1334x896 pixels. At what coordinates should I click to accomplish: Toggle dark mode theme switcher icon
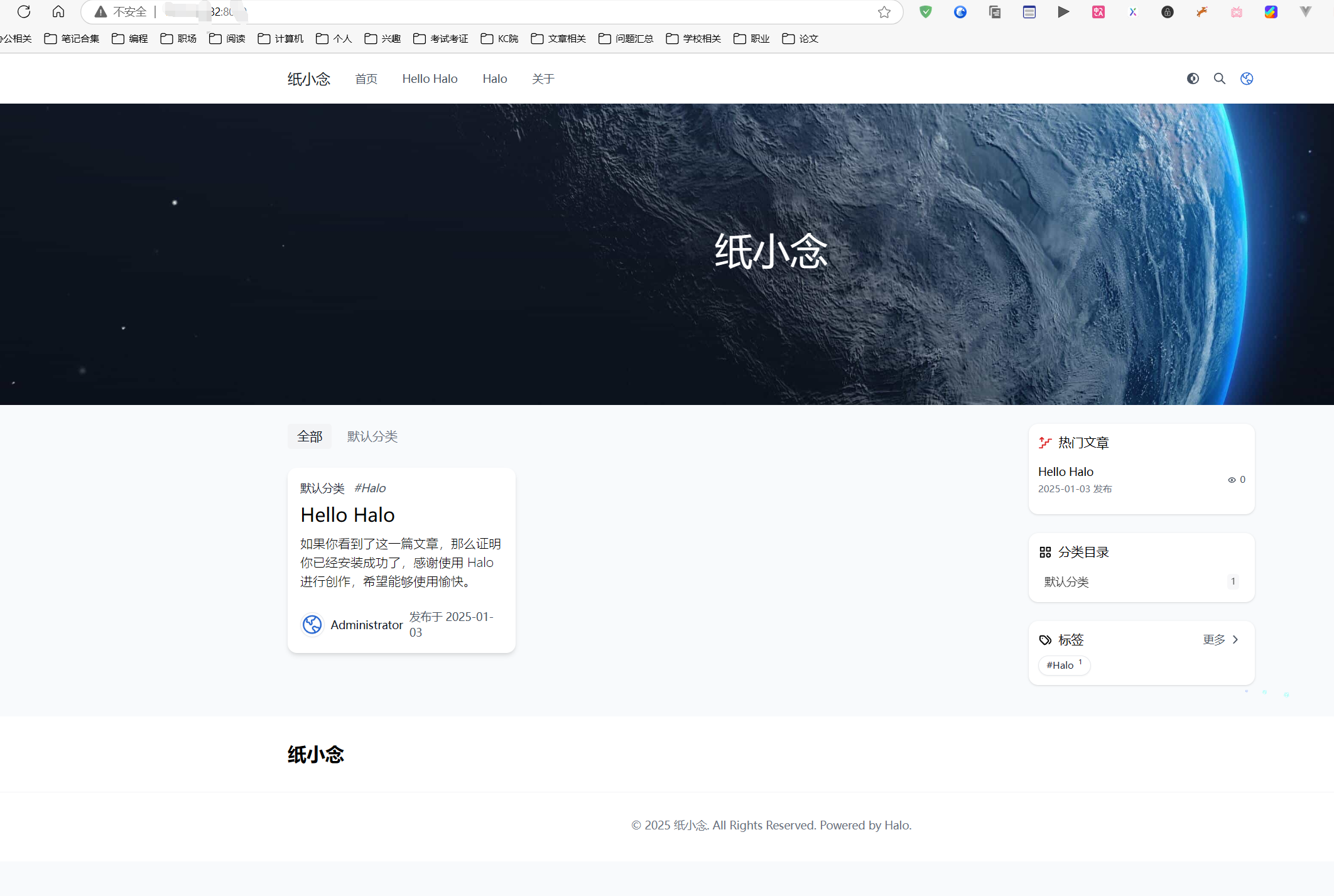pos(1193,78)
